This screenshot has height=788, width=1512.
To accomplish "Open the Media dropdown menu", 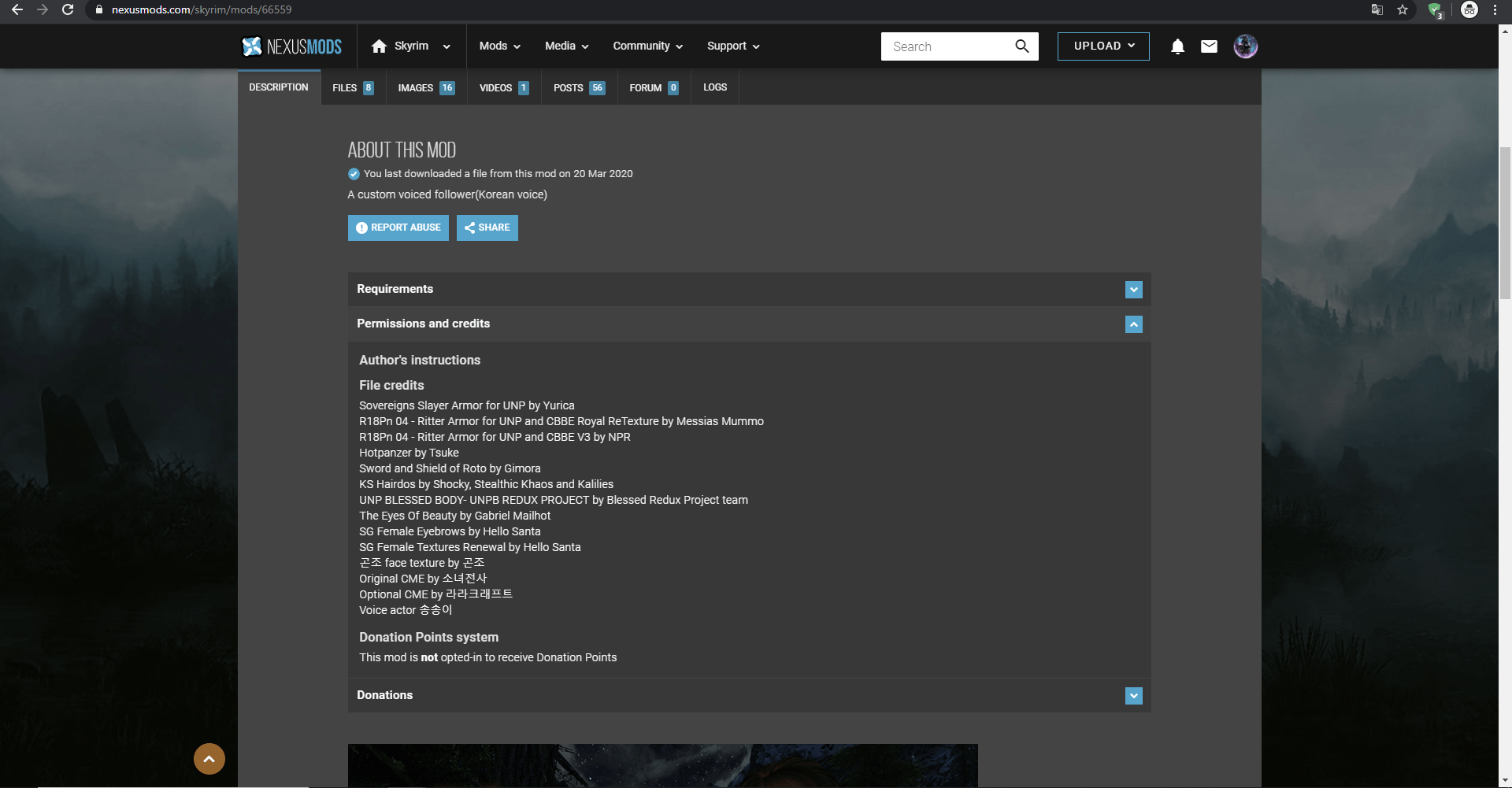I will pyautogui.click(x=567, y=46).
